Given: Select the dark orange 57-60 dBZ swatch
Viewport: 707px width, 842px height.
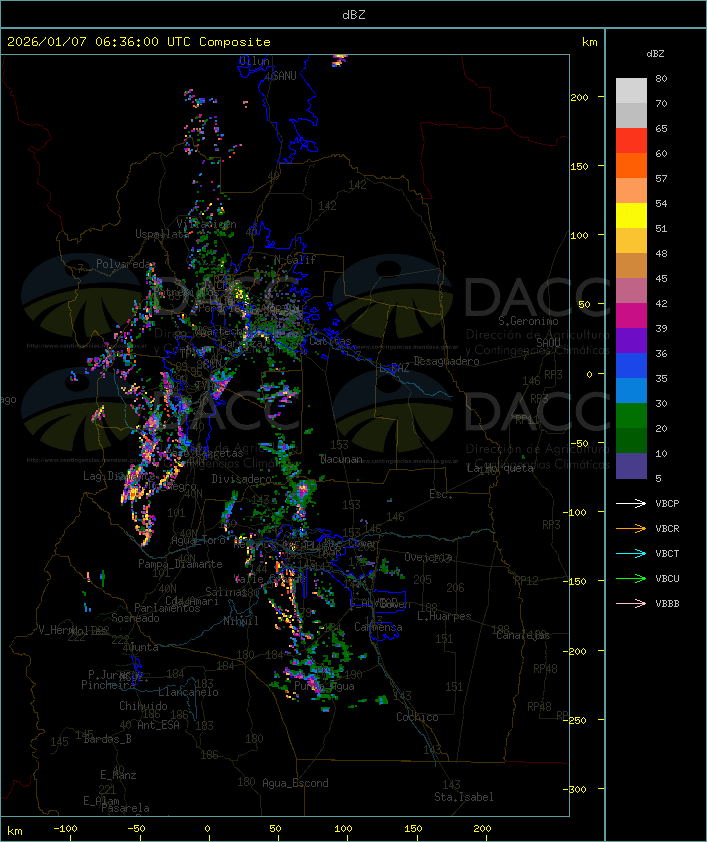Looking at the screenshot, I should point(631,166).
